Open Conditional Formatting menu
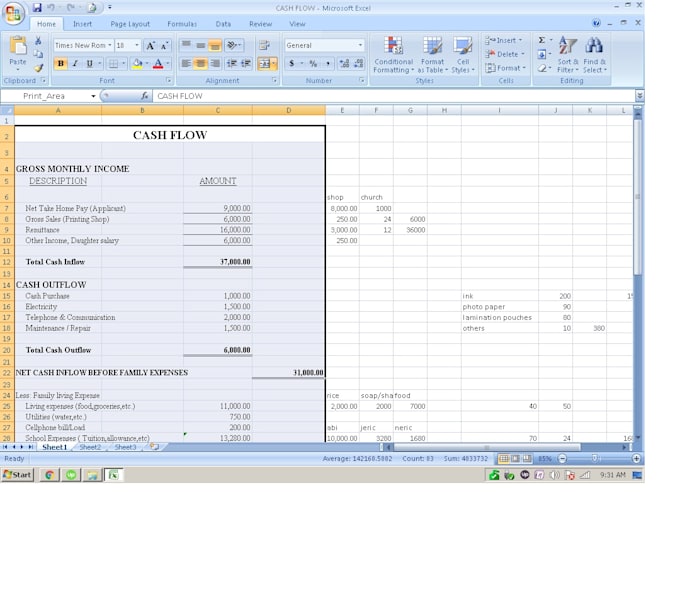This screenshot has height=604, width=680. 393,55
